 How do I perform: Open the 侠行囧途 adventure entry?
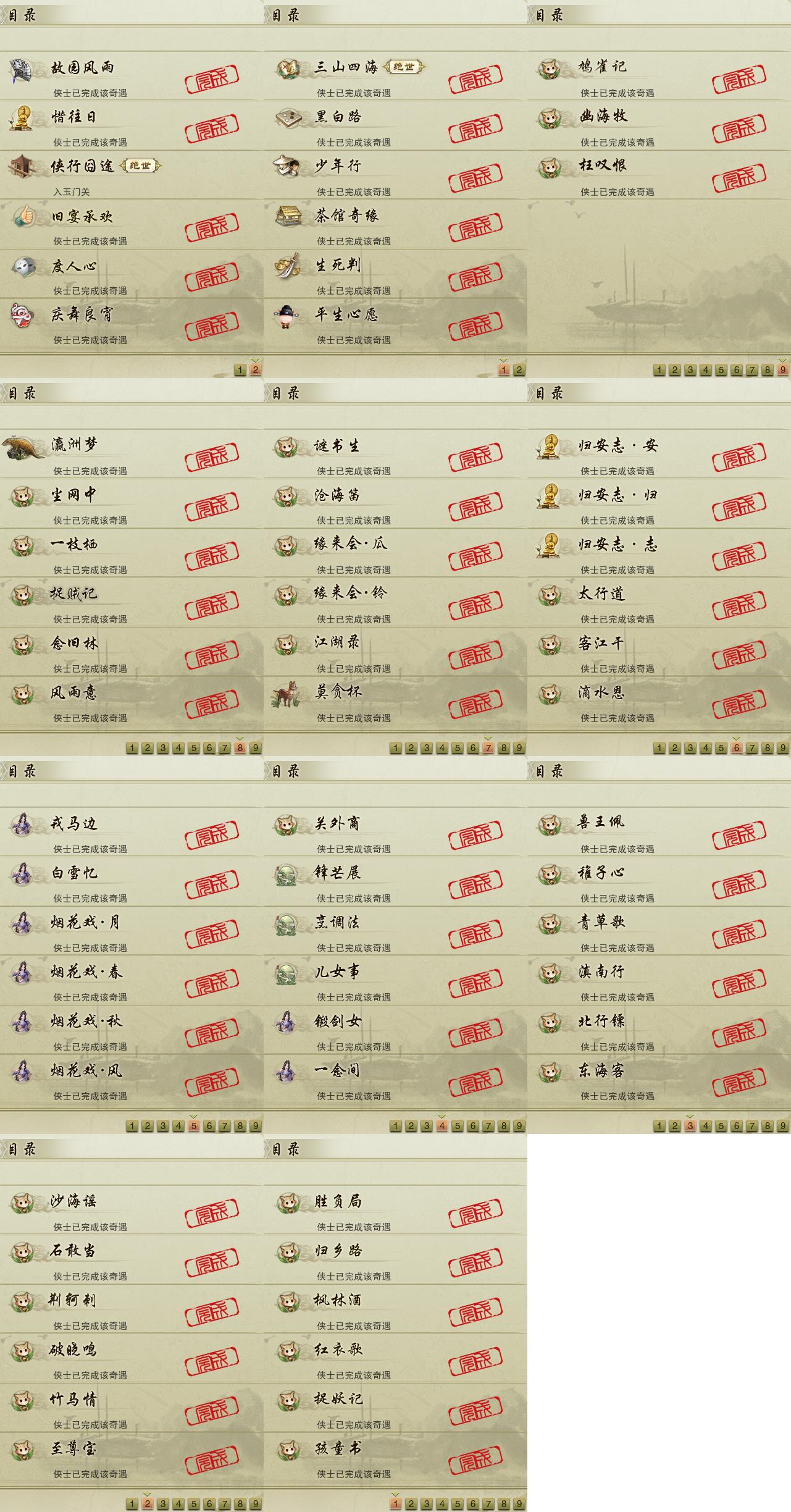pyautogui.click(x=132, y=174)
